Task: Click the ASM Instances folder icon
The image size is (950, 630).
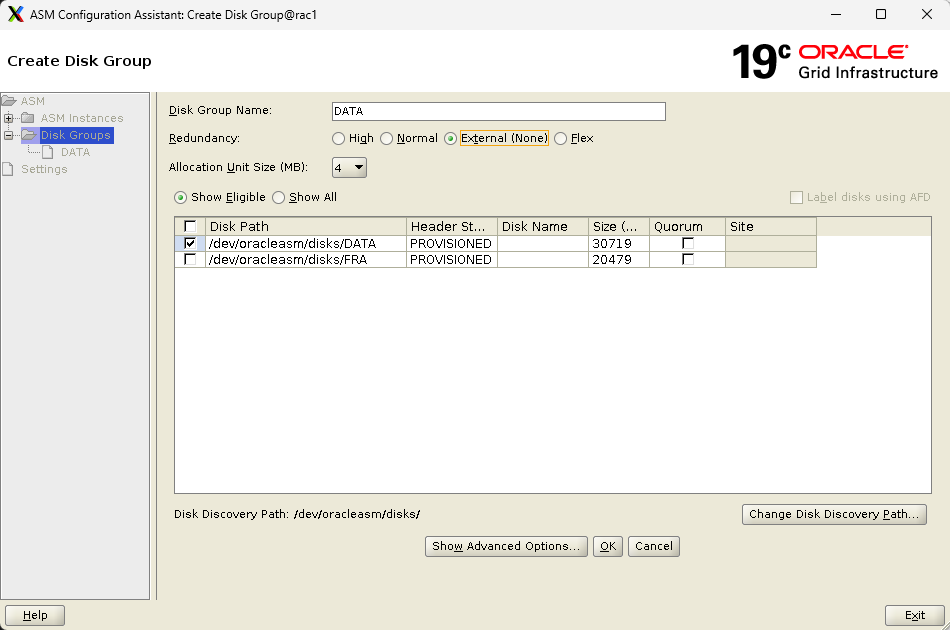Action: pos(28,118)
